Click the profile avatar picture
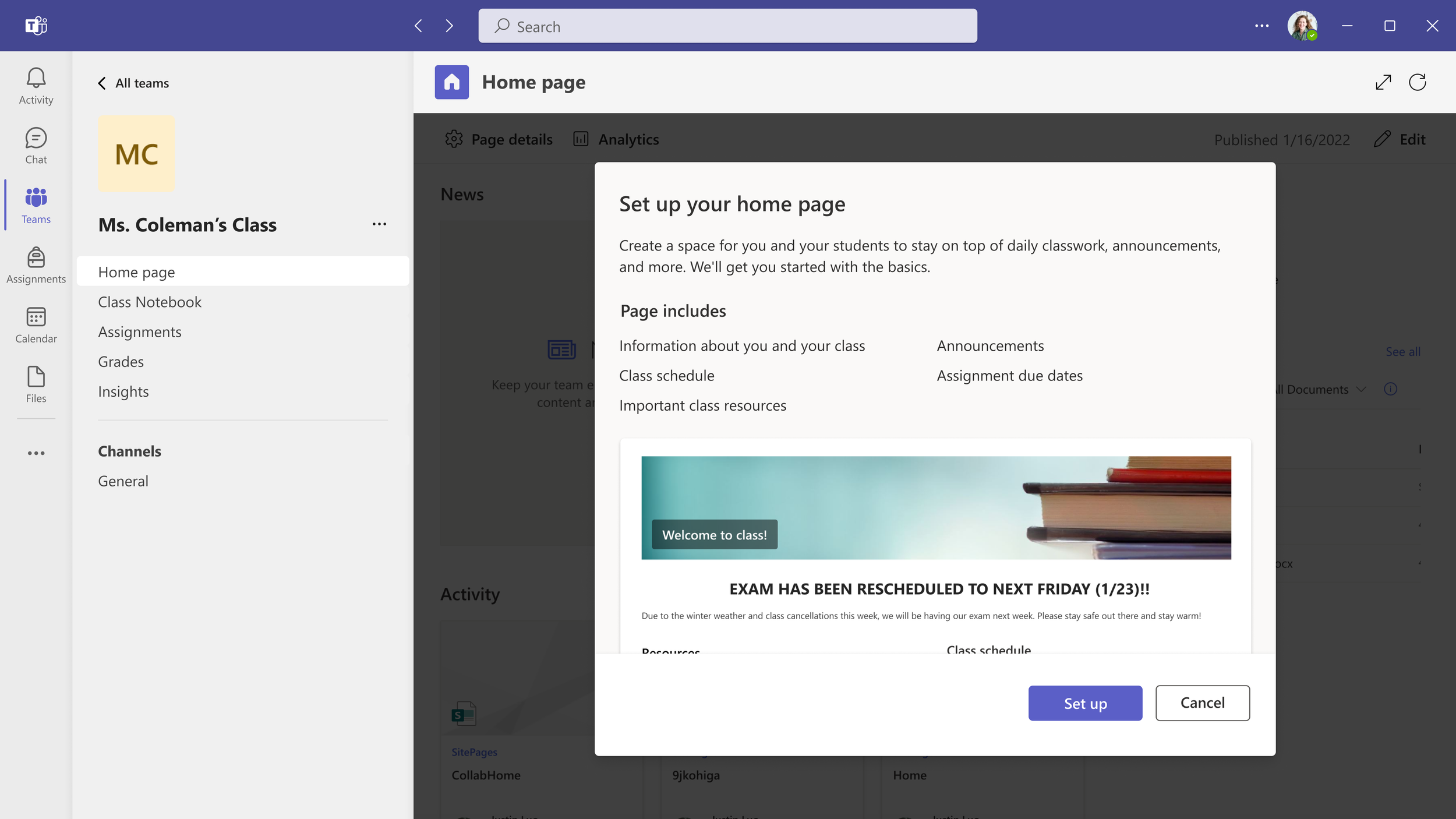This screenshot has height=819, width=1456. coord(1302,26)
